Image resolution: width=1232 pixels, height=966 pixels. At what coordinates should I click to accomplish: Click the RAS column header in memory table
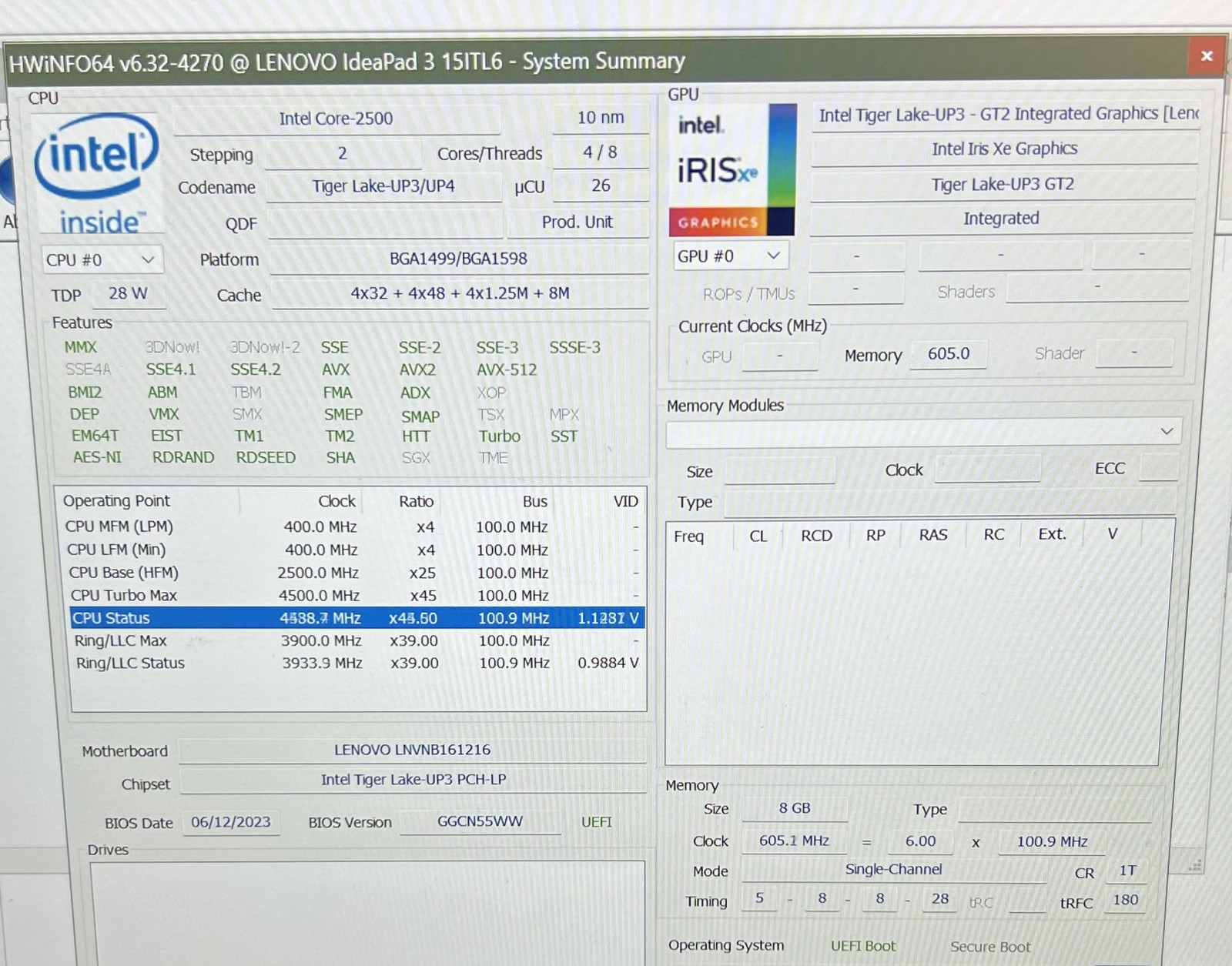(933, 535)
